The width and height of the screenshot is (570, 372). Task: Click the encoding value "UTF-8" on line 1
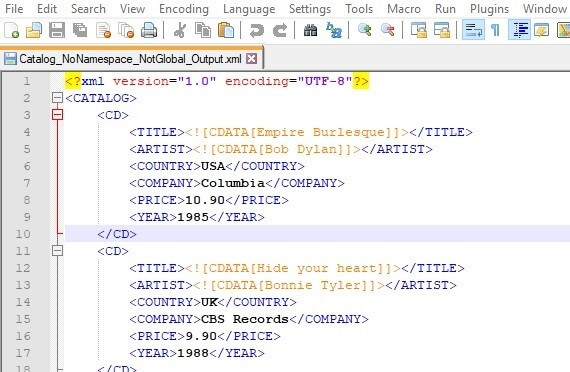pyautogui.click(x=325, y=81)
